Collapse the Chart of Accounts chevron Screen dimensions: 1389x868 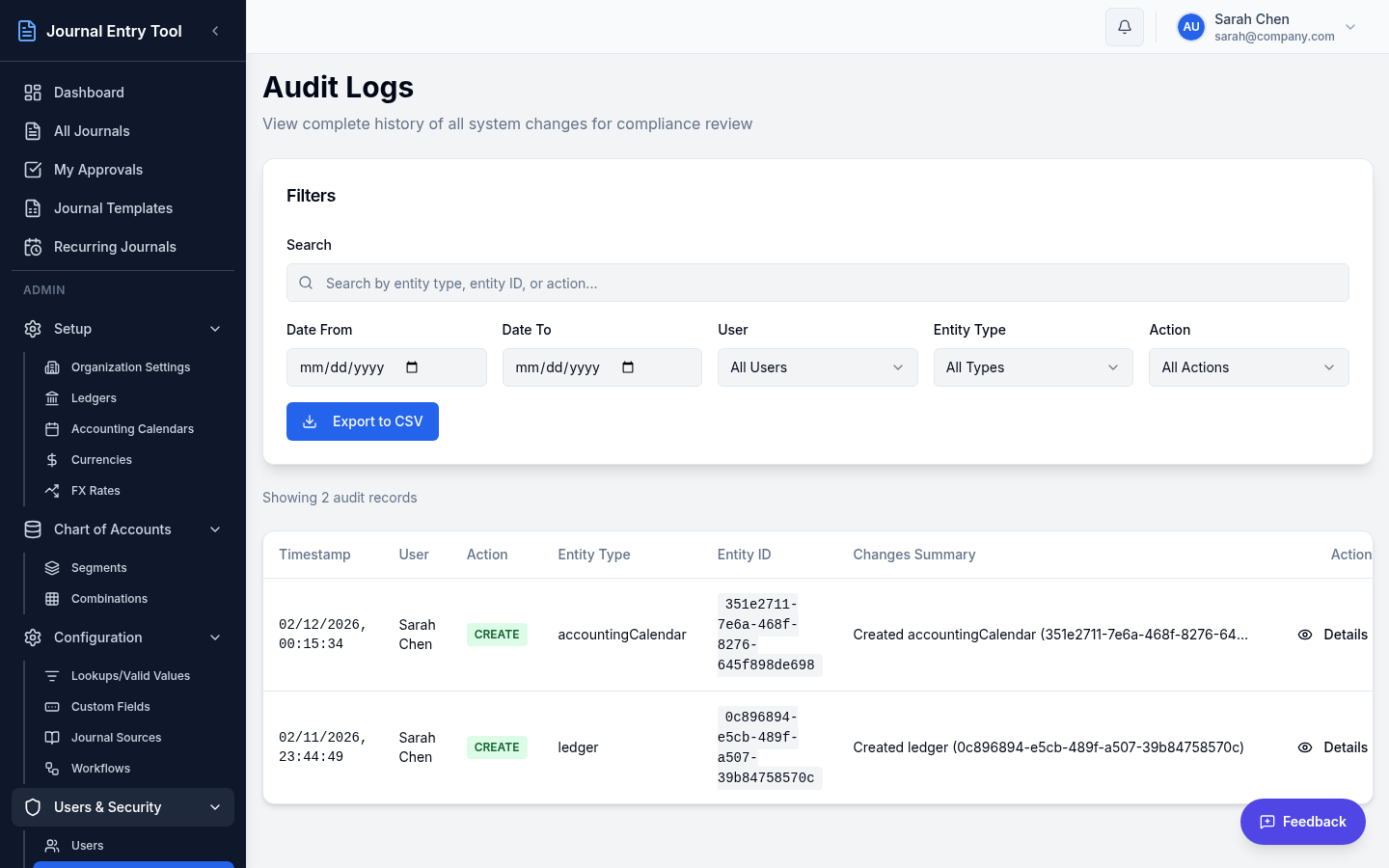(x=215, y=529)
